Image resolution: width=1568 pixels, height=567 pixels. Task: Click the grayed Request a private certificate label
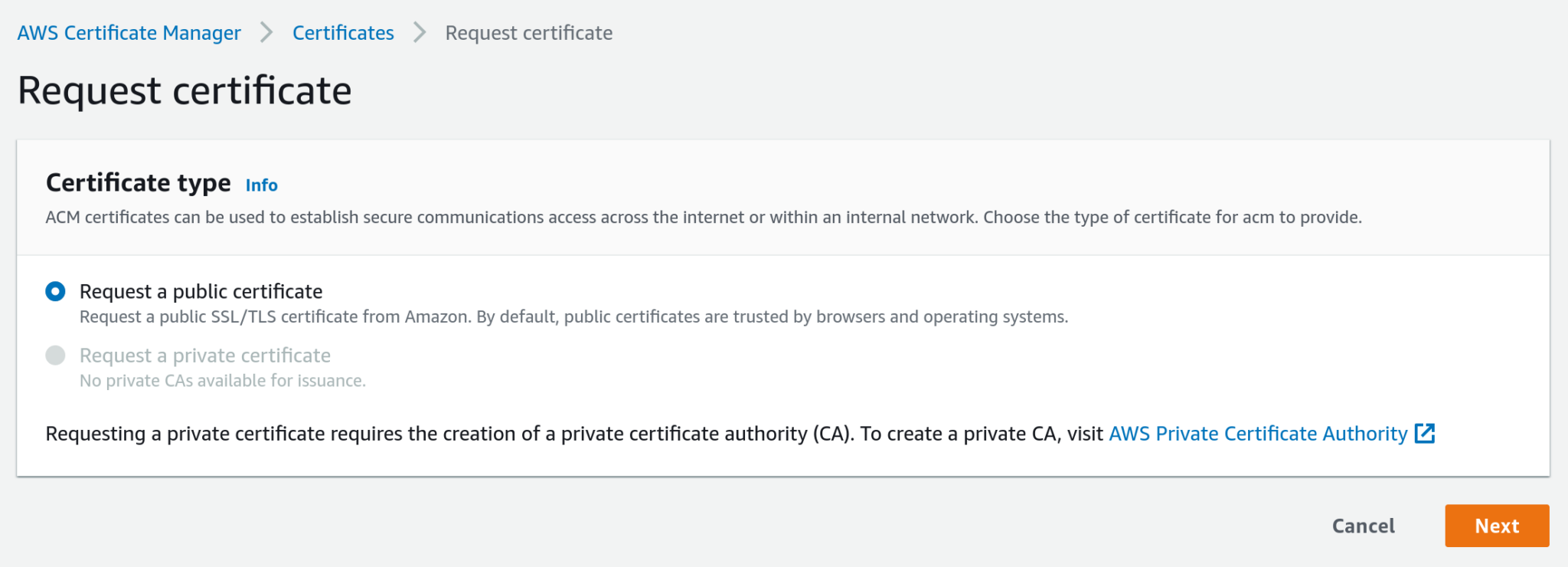(x=205, y=355)
